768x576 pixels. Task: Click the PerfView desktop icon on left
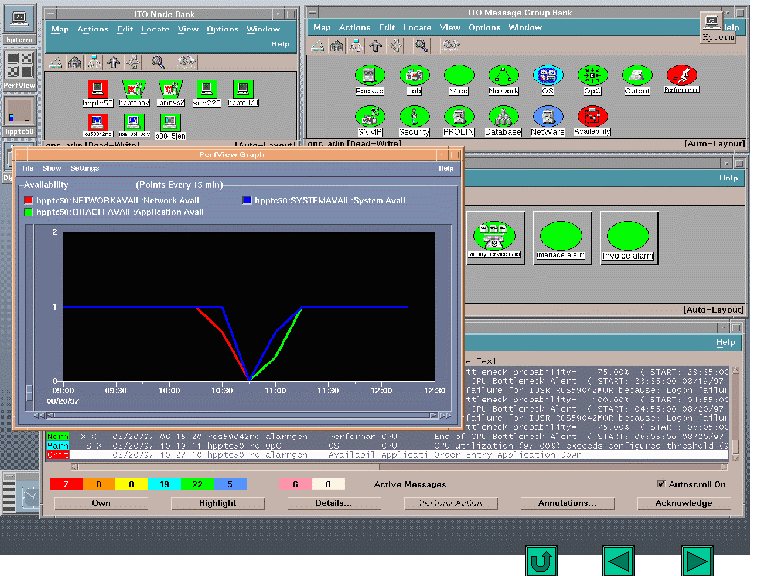pos(20,66)
